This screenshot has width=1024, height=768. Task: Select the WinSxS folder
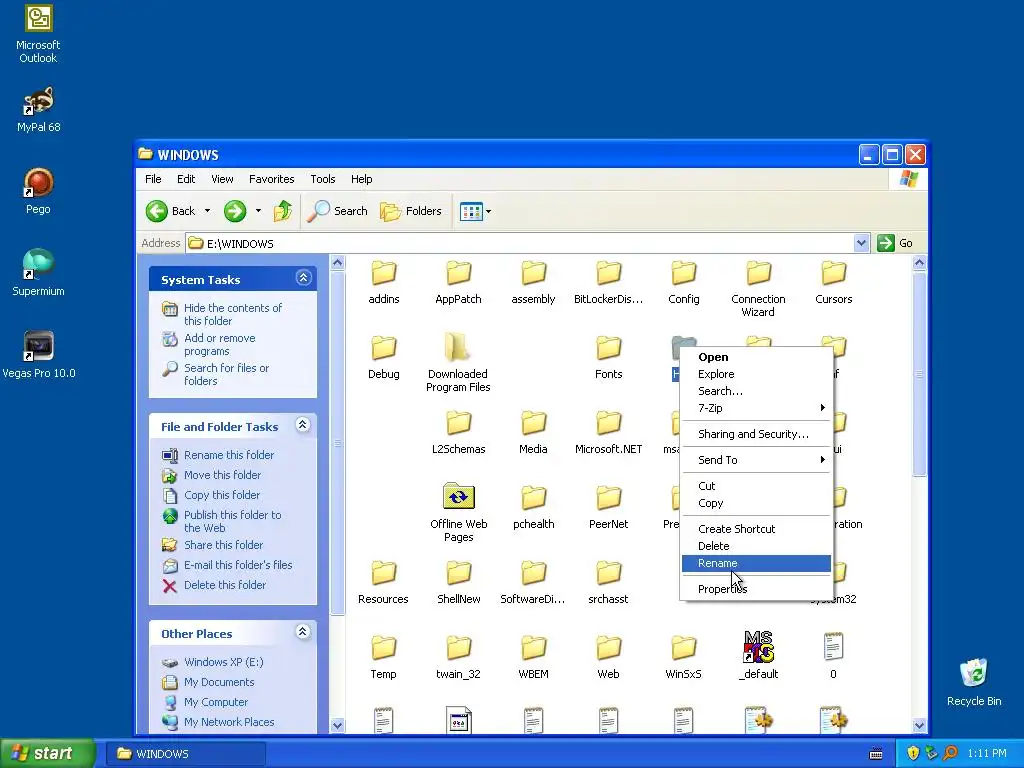(x=683, y=658)
